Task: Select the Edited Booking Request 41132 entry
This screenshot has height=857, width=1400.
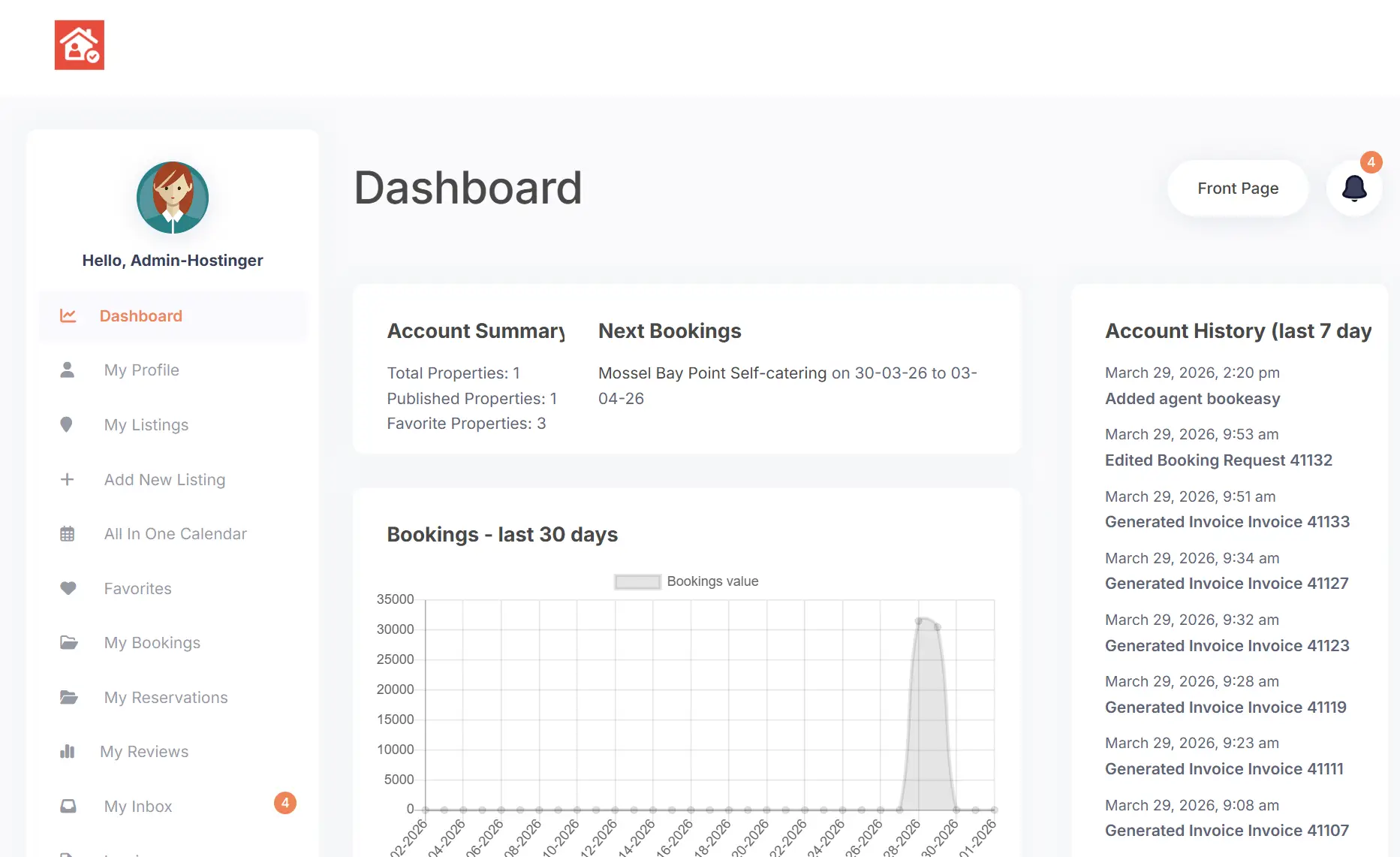Action: pos(1218,460)
